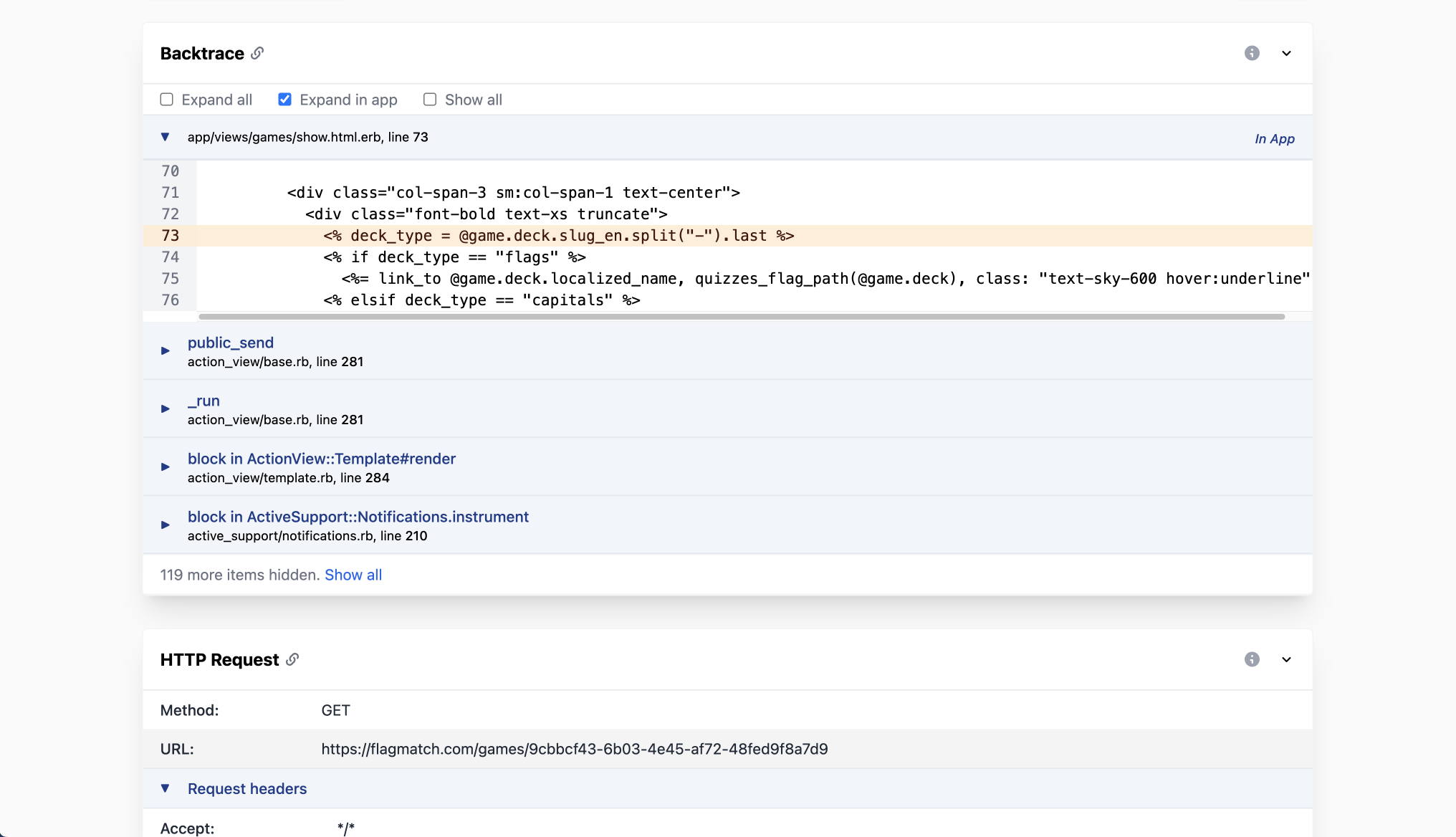Click Show all hidden items link
The image size is (1456, 837).
click(353, 575)
